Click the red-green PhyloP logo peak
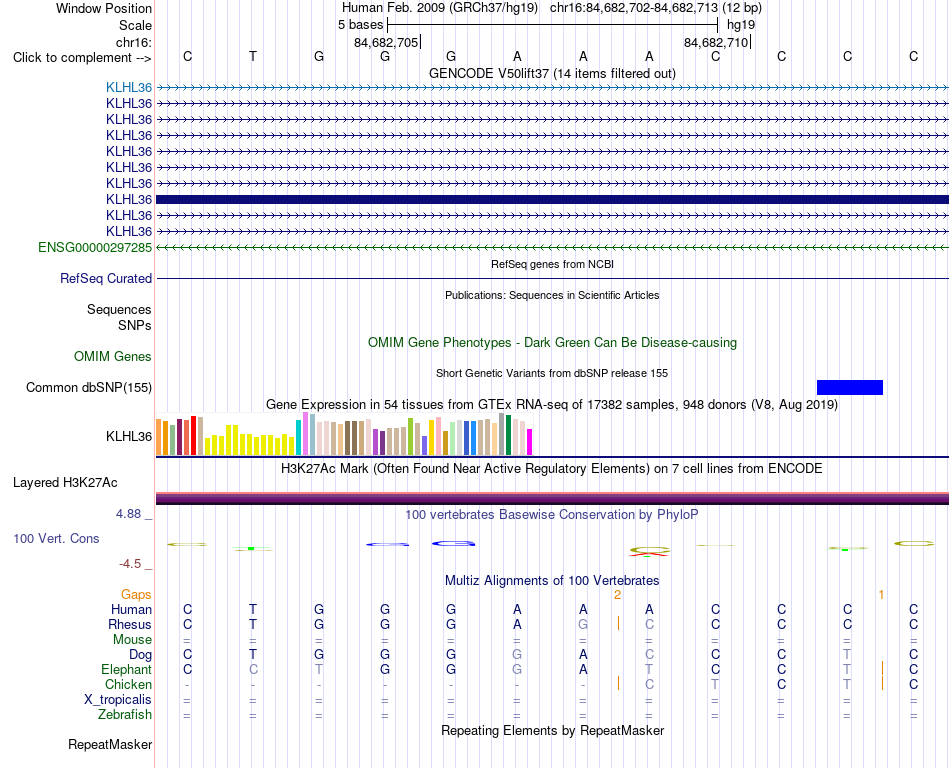This screenshot has height=768, width=950. tap(649, 551)
